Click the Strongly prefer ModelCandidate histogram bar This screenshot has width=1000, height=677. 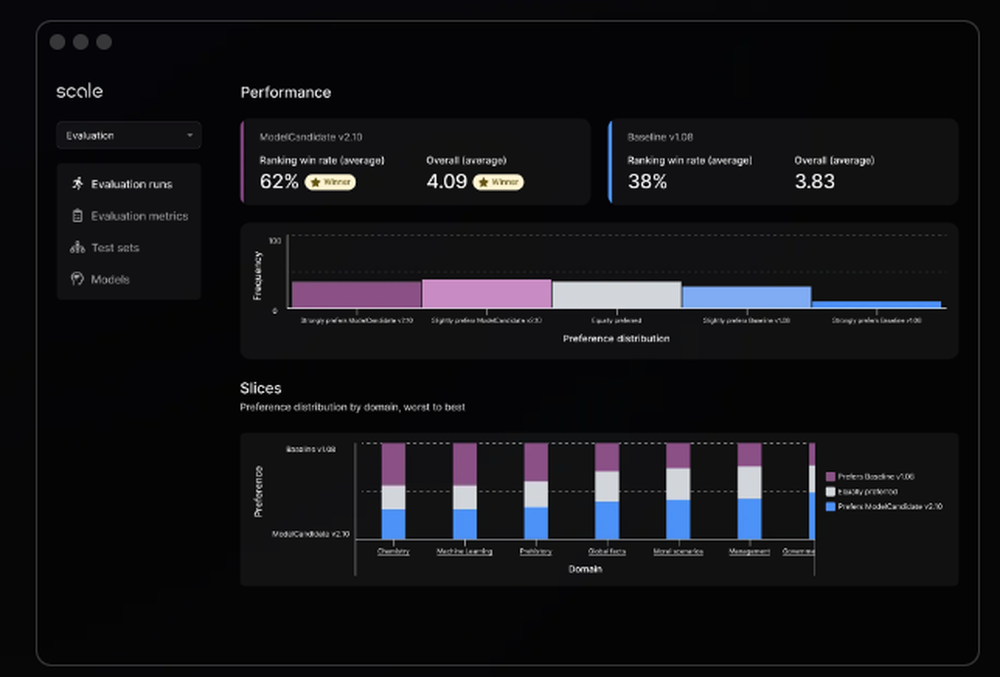pos(357,295)
